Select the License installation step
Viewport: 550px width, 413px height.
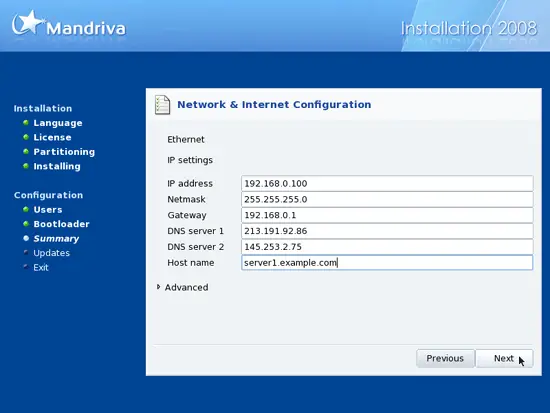click(x=52, y=137)
